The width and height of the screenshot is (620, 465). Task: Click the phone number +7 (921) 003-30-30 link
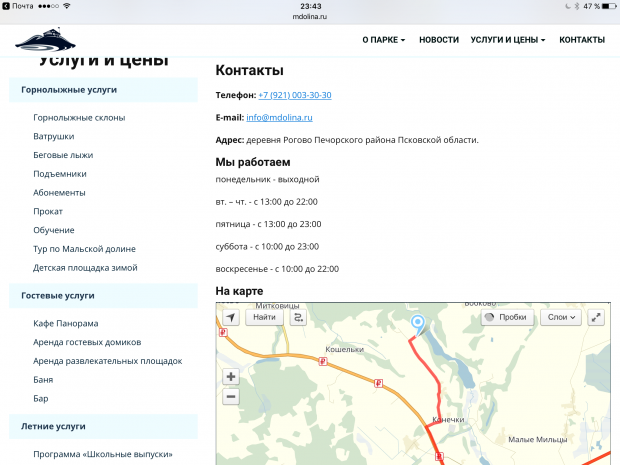[x=294, y=95]
